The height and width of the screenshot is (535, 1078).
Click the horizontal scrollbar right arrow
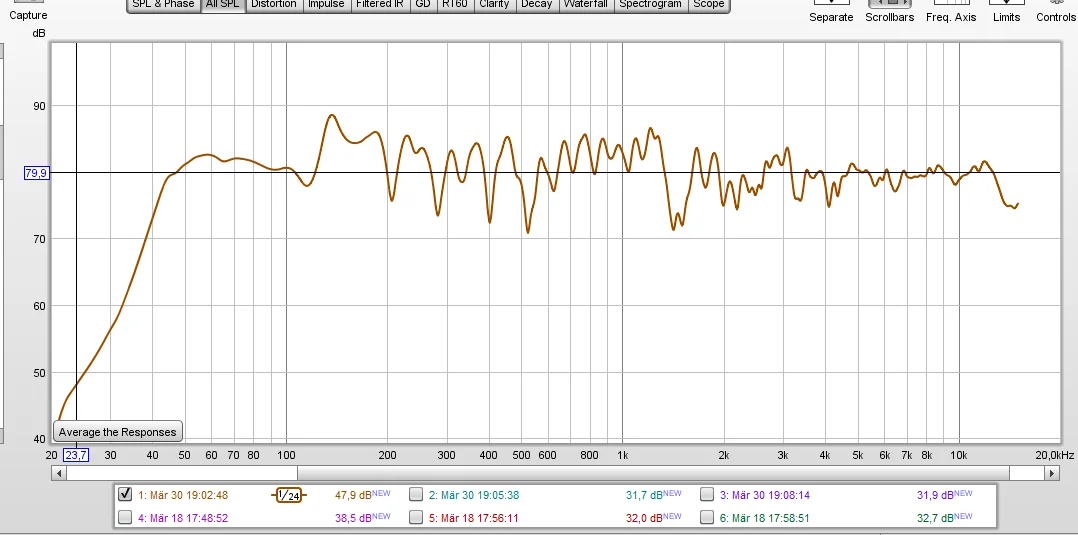pyautogui.click(x=1052, y=473)
